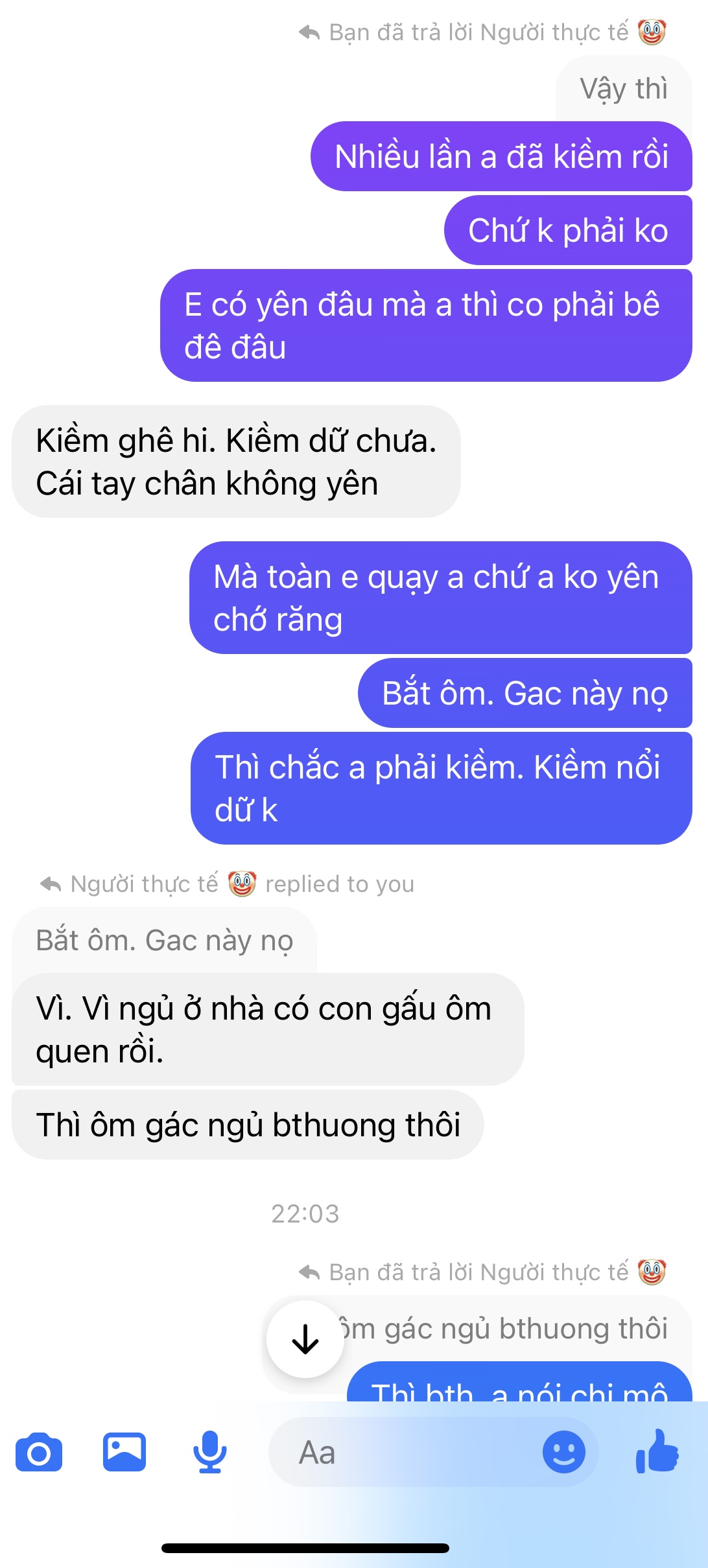Image resolution: width=708 pixels, height=1568 pixels.
Task: Tap message 'E có yên đâu mà a'
Action: click(426, 325)
